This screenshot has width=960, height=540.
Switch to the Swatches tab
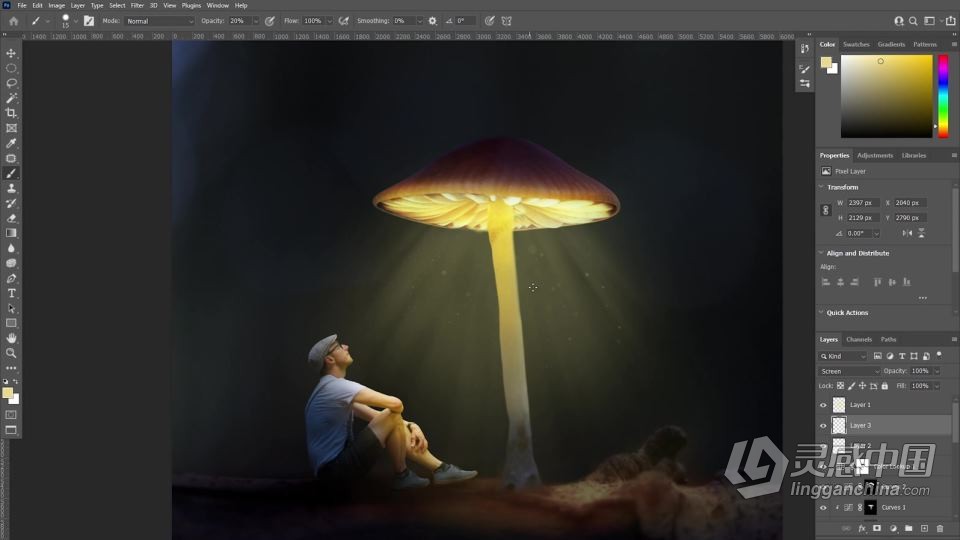pyautogui.click(x=855, y=44)
